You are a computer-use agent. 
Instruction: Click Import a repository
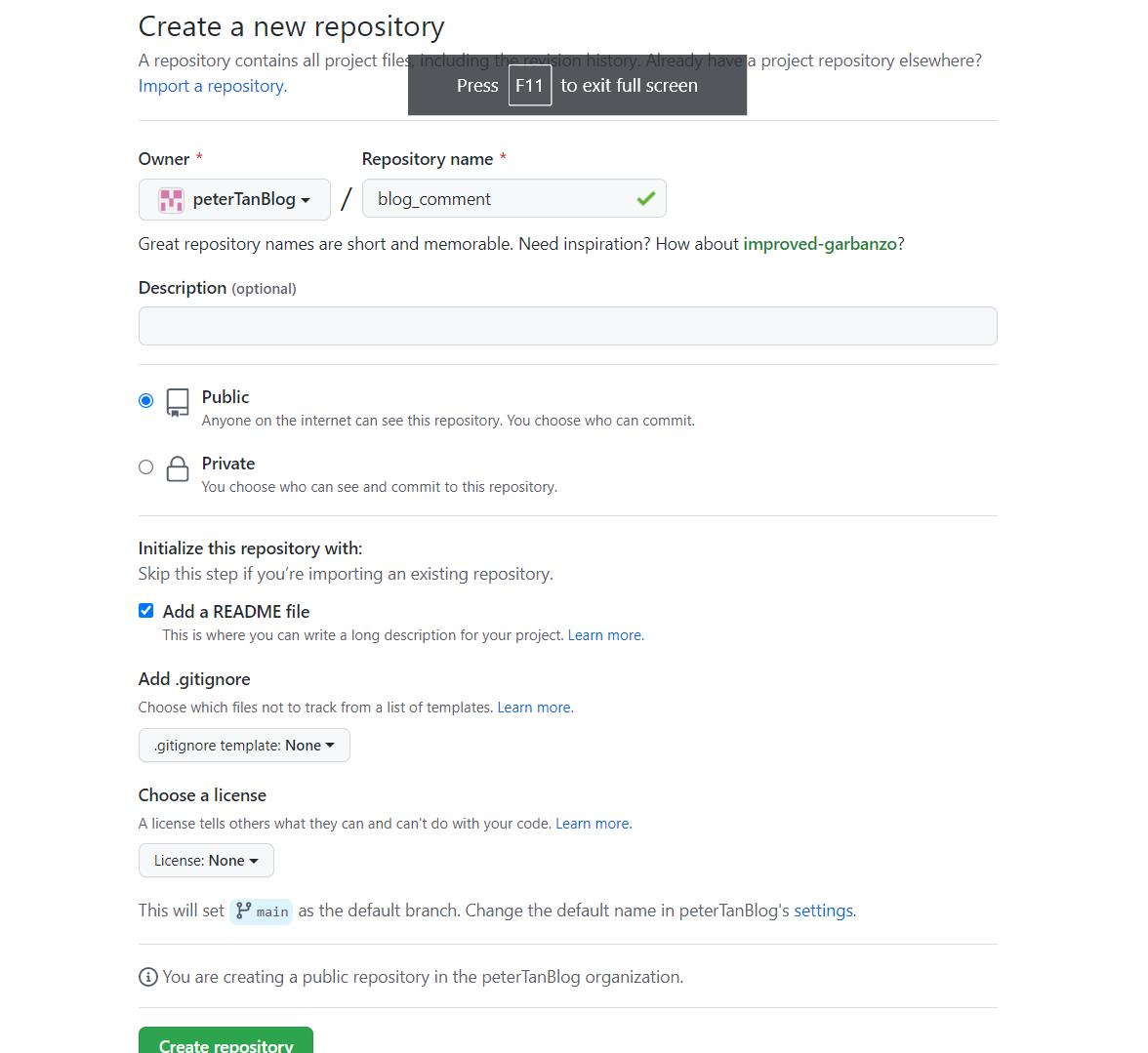coord(211,86)
